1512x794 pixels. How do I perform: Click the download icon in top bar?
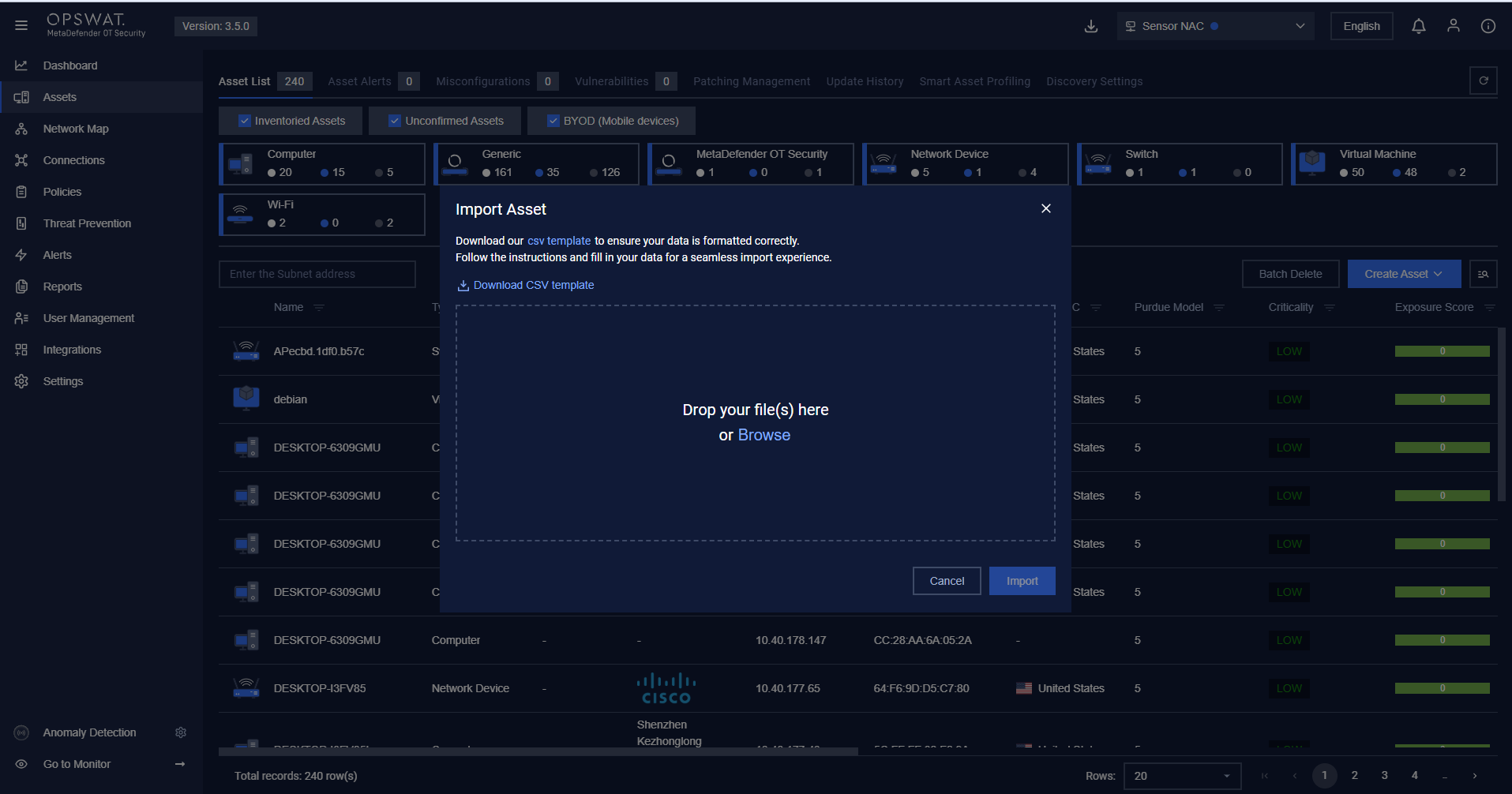coord(1090,26)
